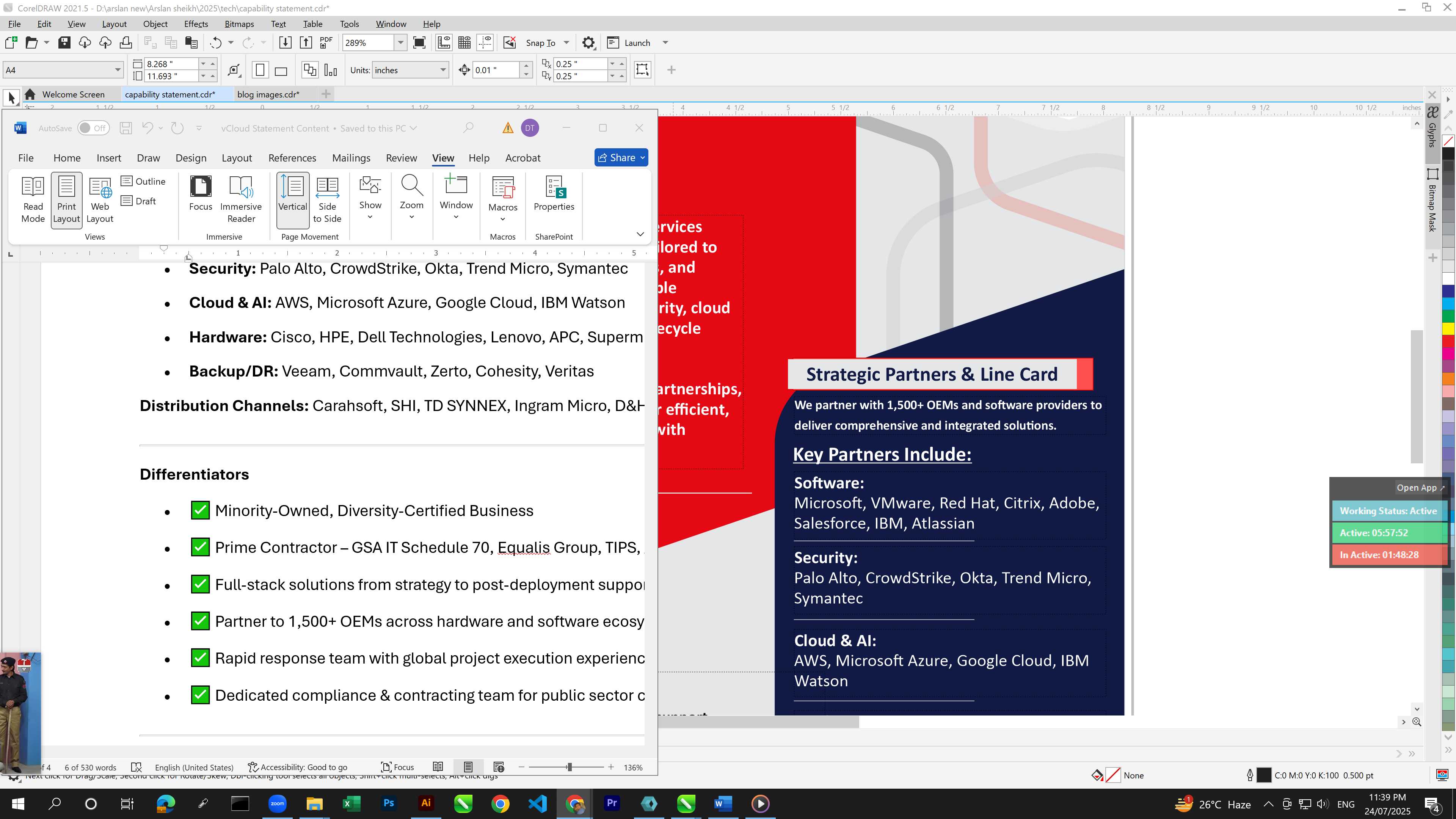
Task: Open the CorelDRAW Bitmaps menu
Action: pyautogui.click(x=239, y=24)
